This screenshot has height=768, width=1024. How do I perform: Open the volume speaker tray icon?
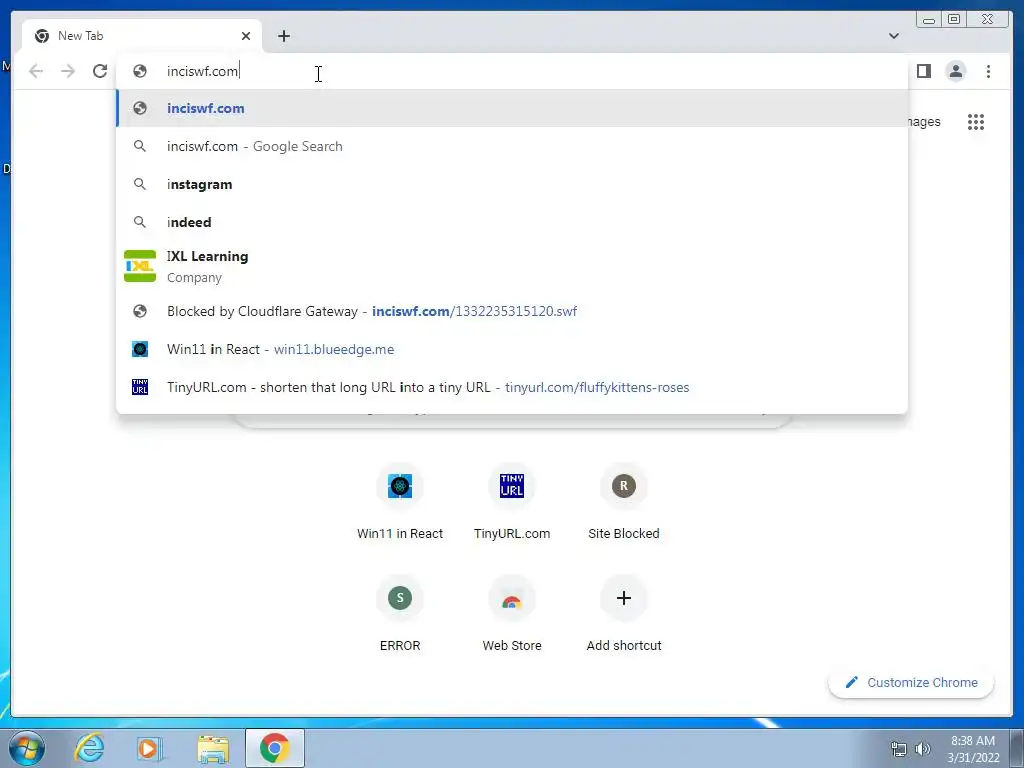922,749
